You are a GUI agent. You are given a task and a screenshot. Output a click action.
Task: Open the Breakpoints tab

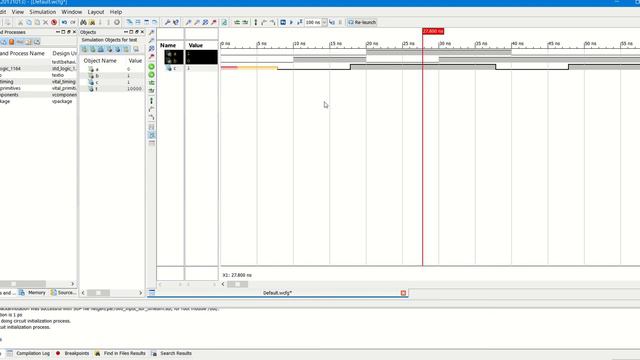(72, 353)
